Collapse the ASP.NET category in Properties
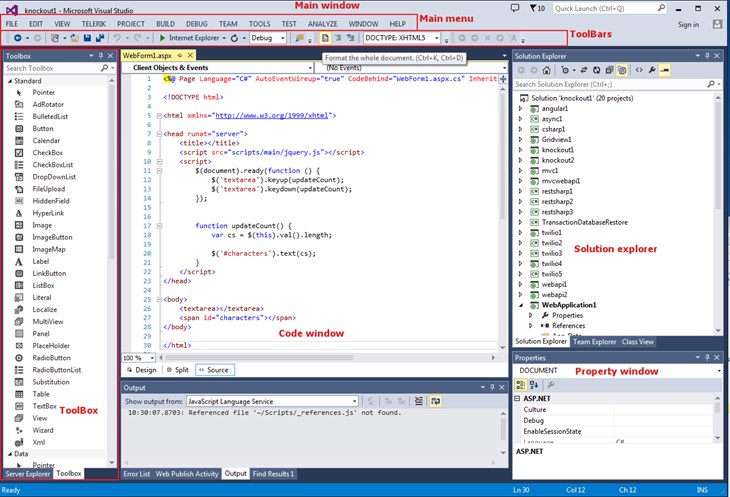The height and width of the screenshot is (497, 730). [517, 399]
